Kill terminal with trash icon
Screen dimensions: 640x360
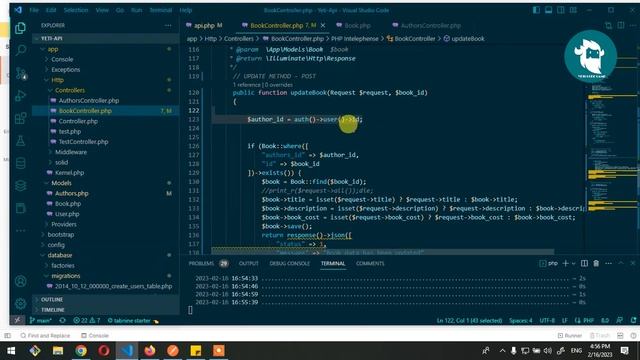(596, 264)
